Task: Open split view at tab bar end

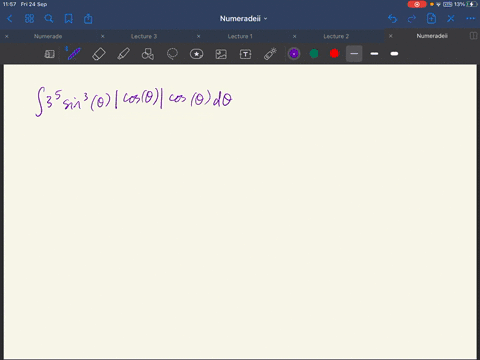Action: pyautogui.click(x=473, y=36)
